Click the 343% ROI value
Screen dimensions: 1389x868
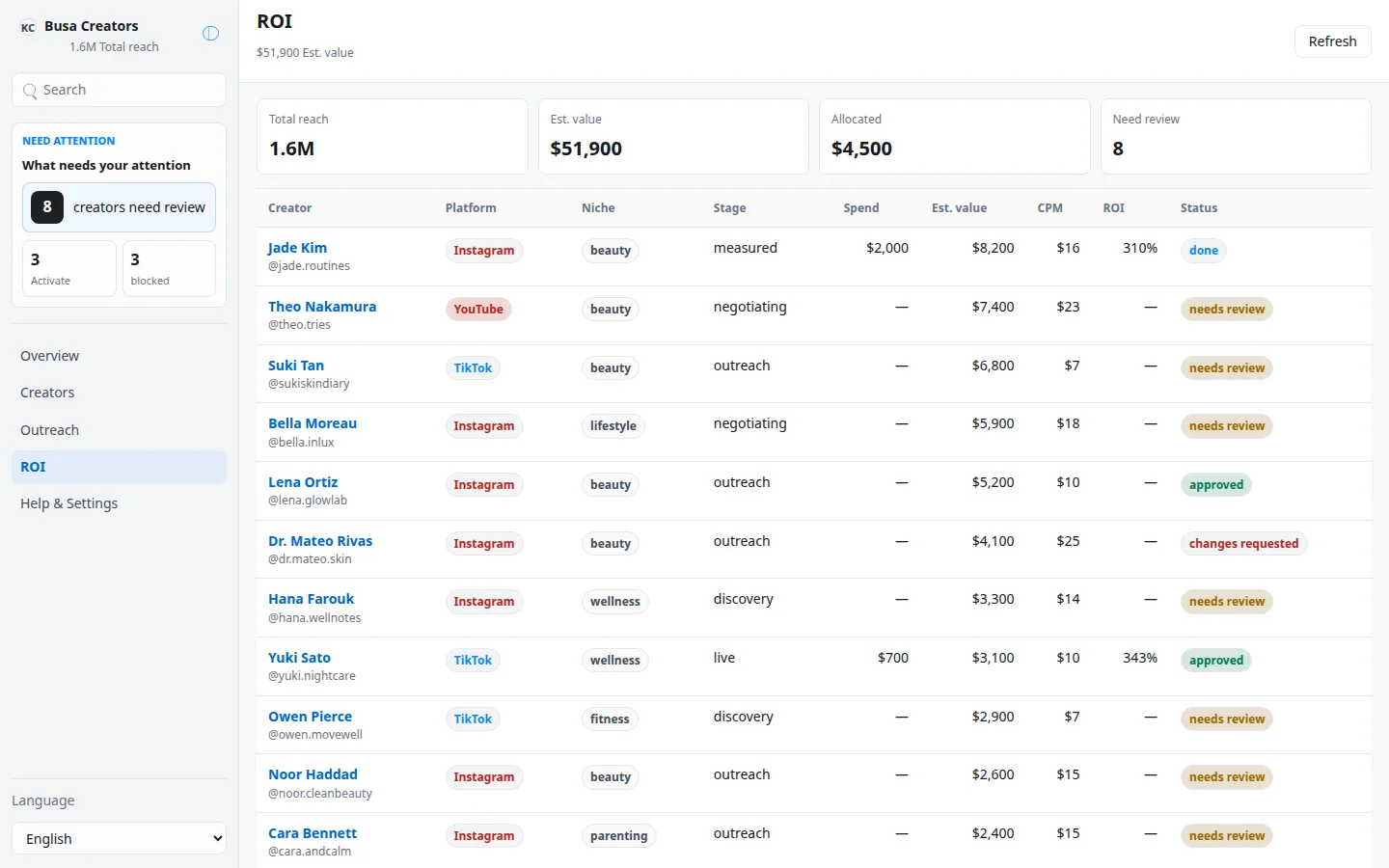point(1139,658)
